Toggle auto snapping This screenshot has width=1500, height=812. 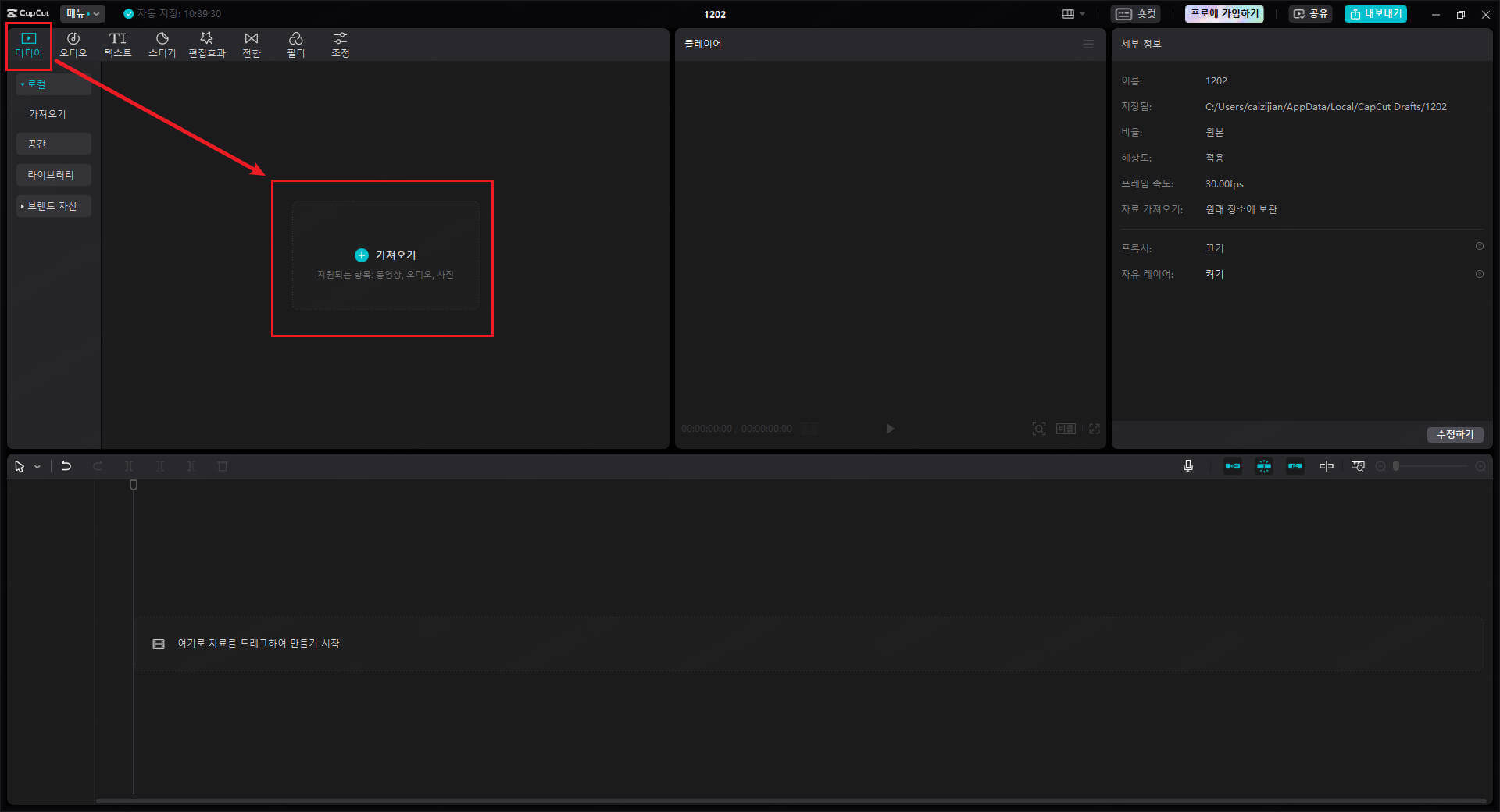(x=1264, y=466)
